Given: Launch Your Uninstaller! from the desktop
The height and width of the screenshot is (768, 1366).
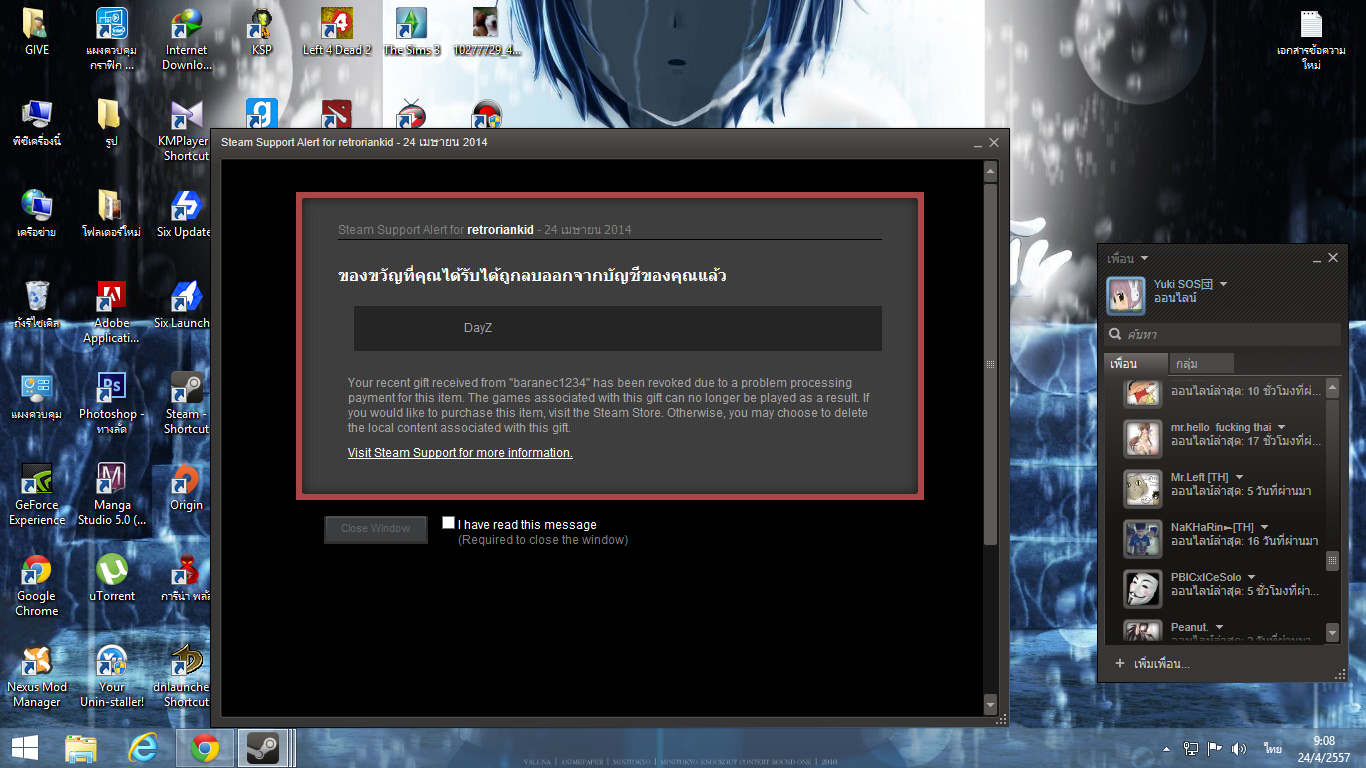Looking at the screenshot, I should coord(111,676).
